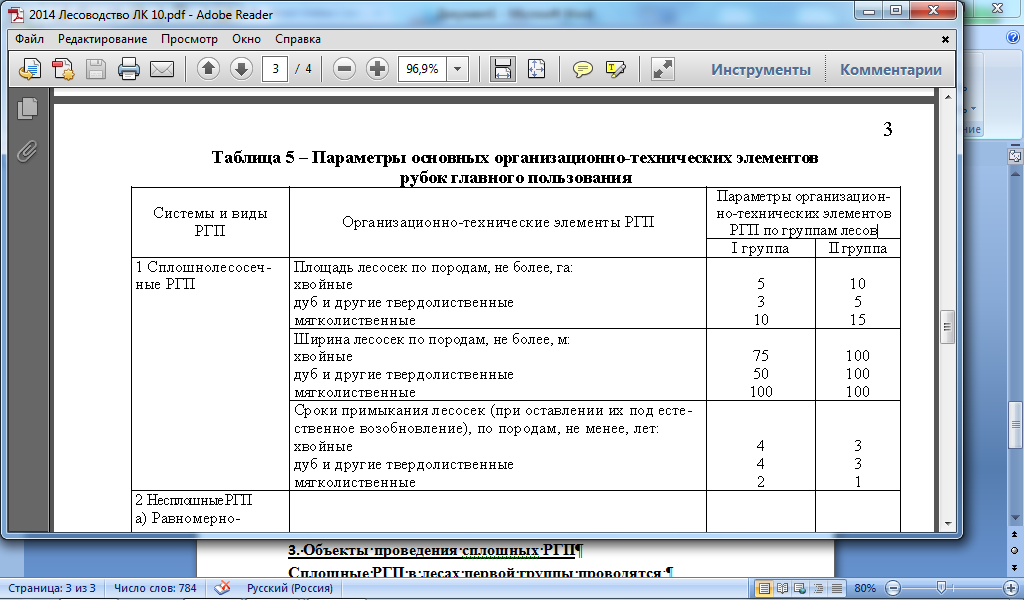
Task: Select Word Outline view icon
Action: pos(818,588)
